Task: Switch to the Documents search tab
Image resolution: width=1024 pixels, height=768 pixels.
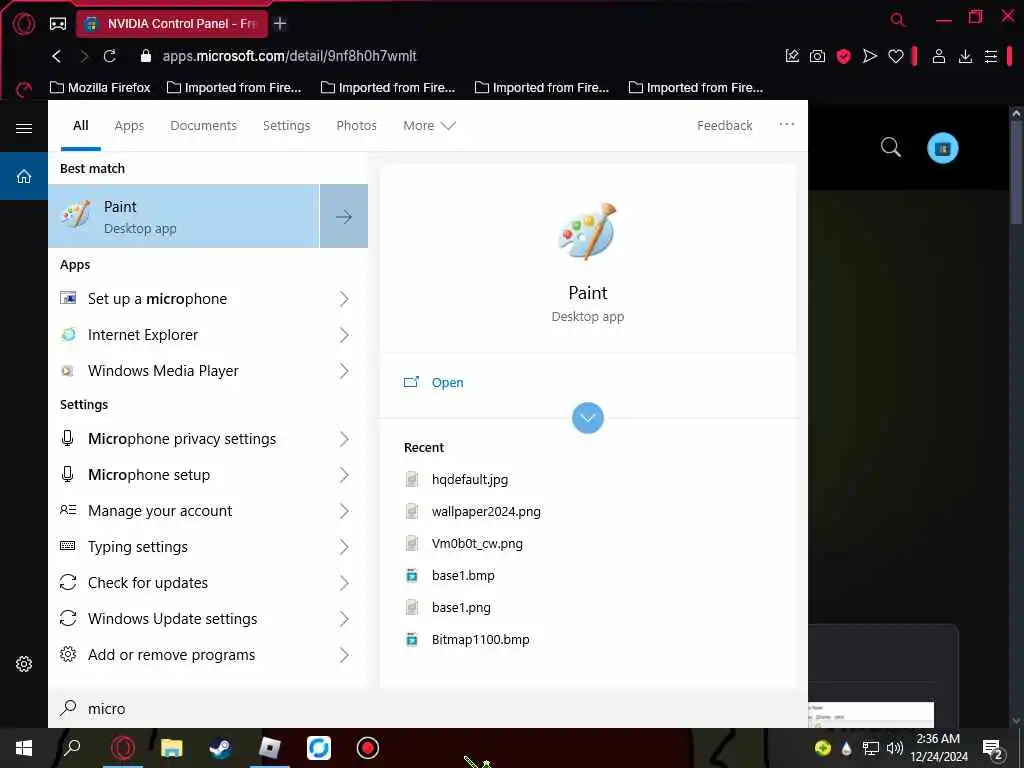Action: tap(203, 125)
